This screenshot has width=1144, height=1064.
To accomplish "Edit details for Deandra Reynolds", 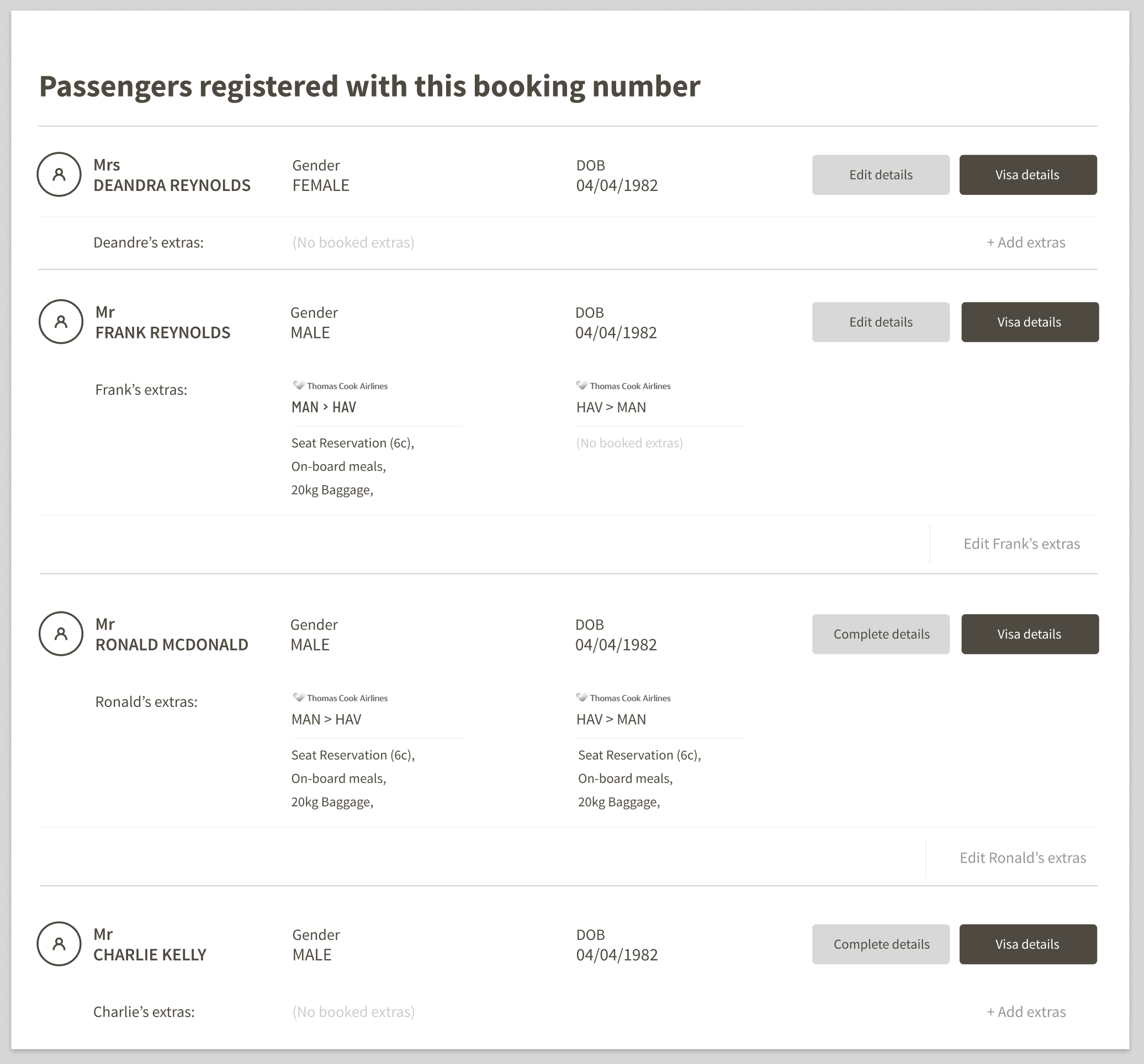I will tap(881, 175).
